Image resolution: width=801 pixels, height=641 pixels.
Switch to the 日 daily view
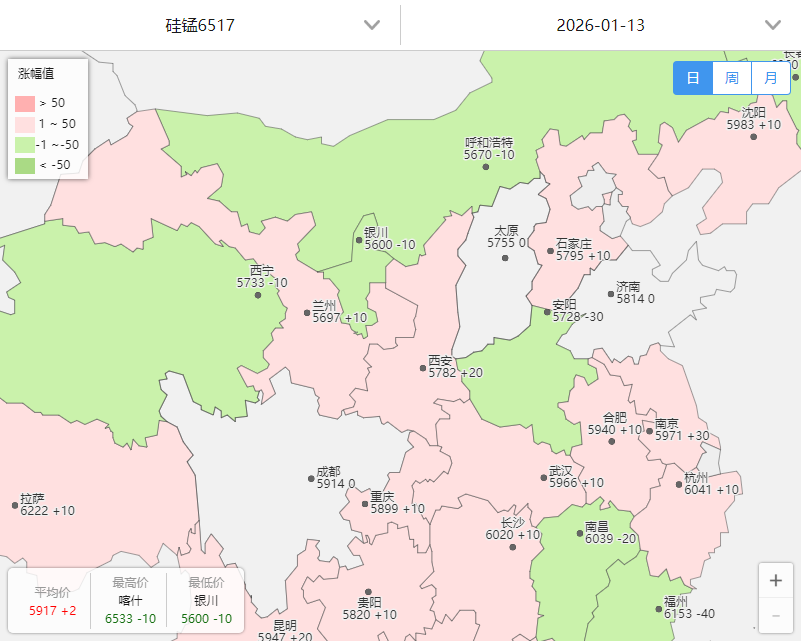click(693, 78)
